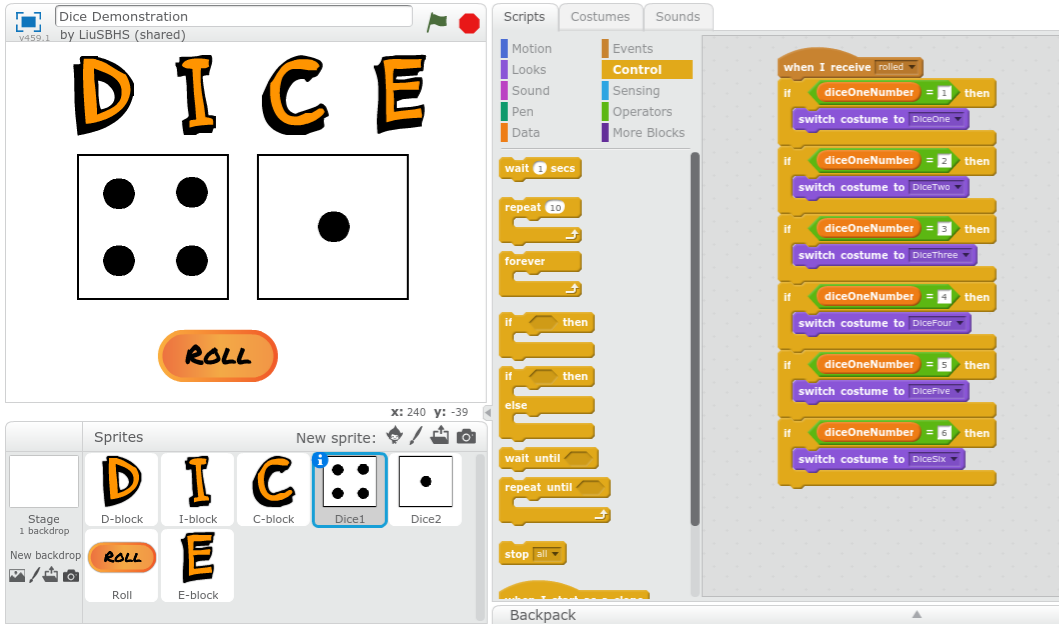1059x624 pixels.
Task: Open Dice1 sprite info with blue i badge
Action: (321, 459)
